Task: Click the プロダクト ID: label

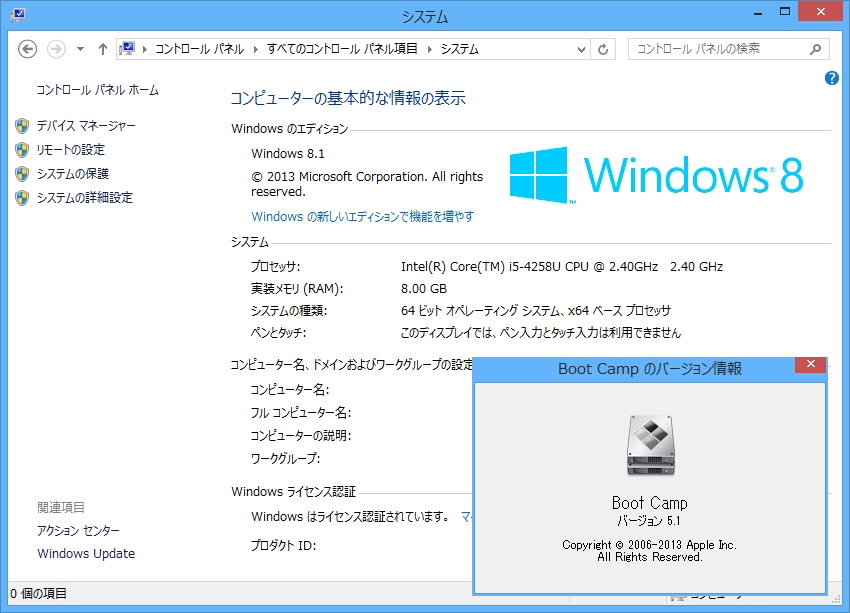Action: pos(284,545)
